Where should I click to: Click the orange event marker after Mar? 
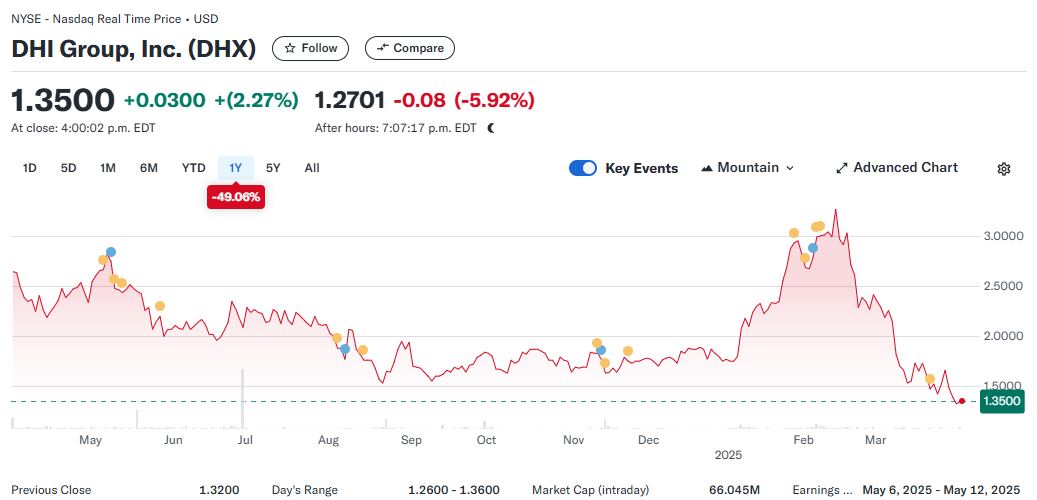(930, 379)
